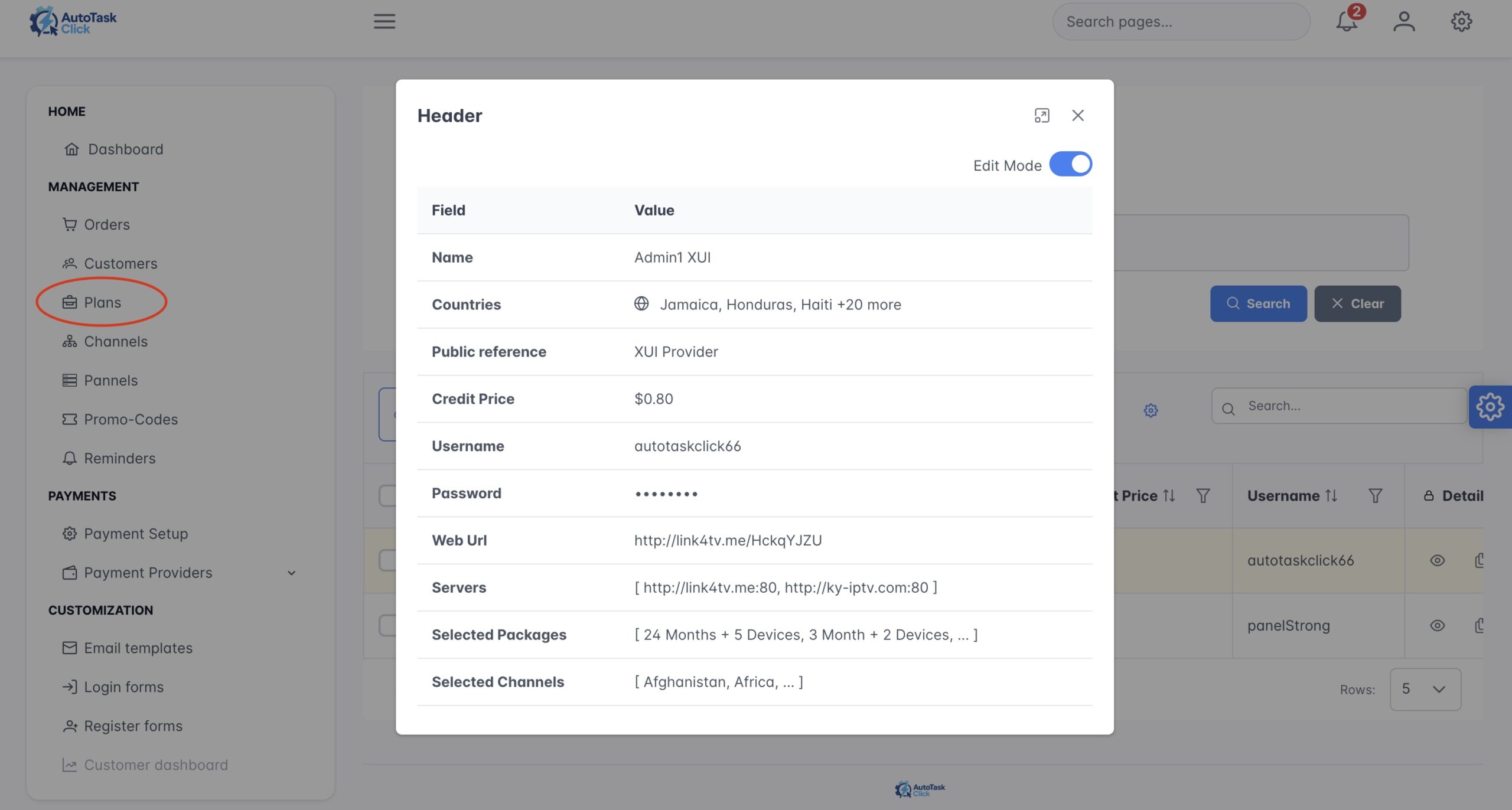
Task: Open Email templates
Action: click(128, 649)
